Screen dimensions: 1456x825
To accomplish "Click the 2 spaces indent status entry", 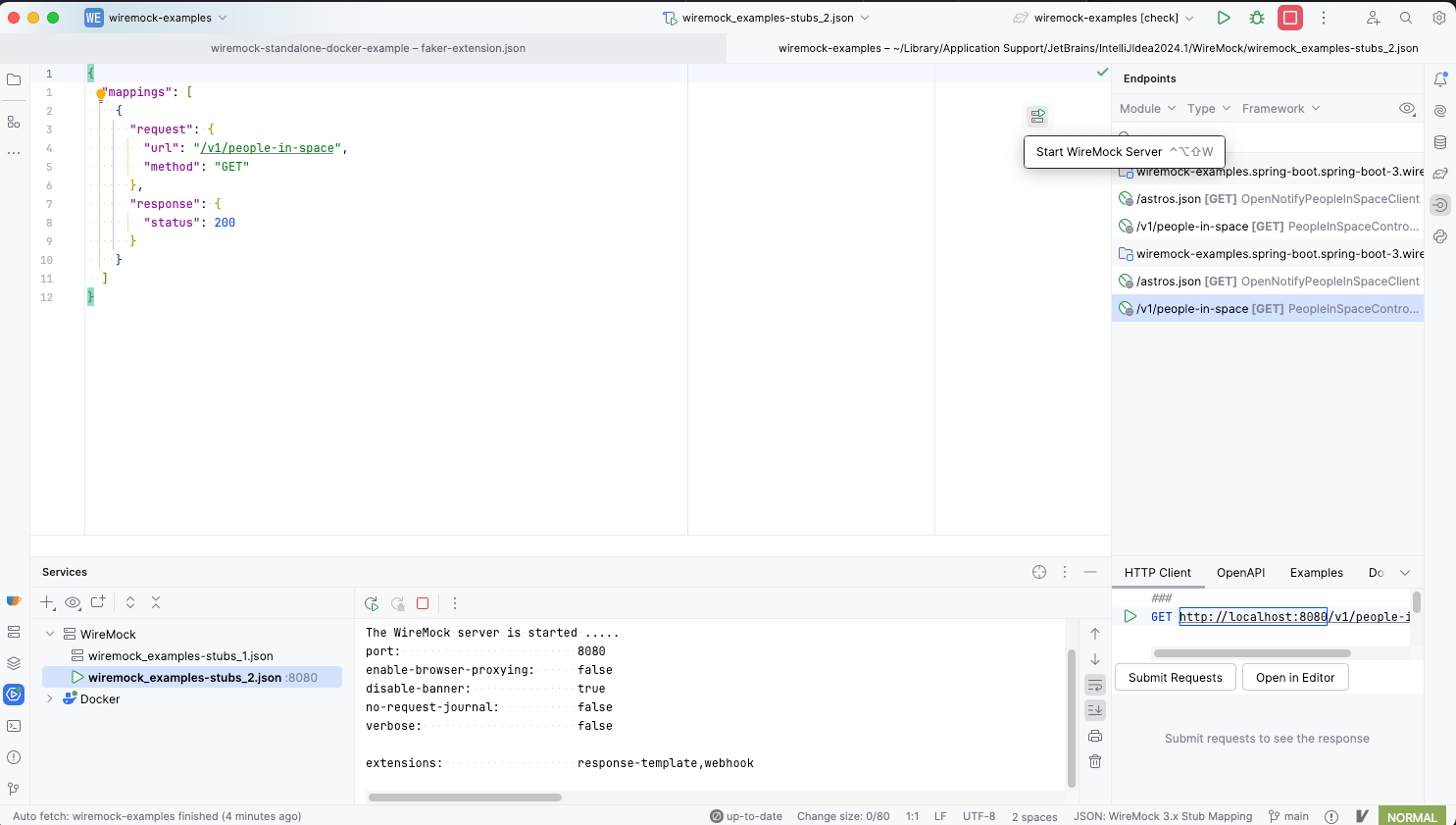I will [1034, 816].
